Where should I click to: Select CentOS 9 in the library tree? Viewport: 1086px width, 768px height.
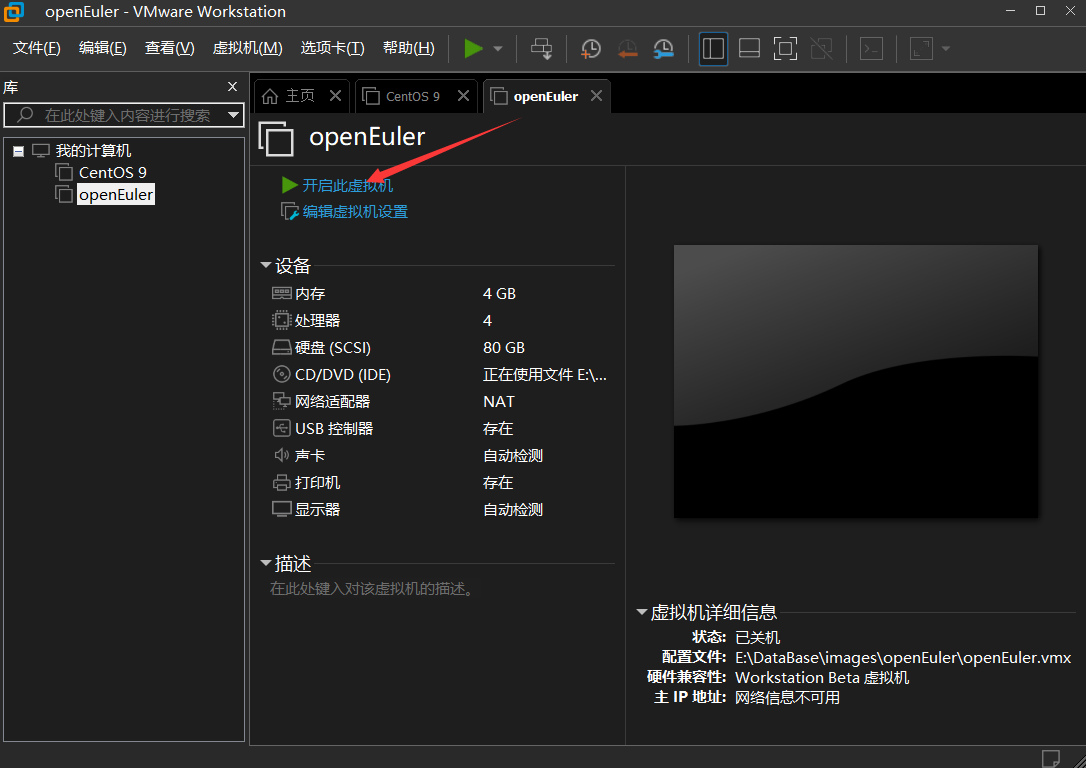[x=112, y=172]
